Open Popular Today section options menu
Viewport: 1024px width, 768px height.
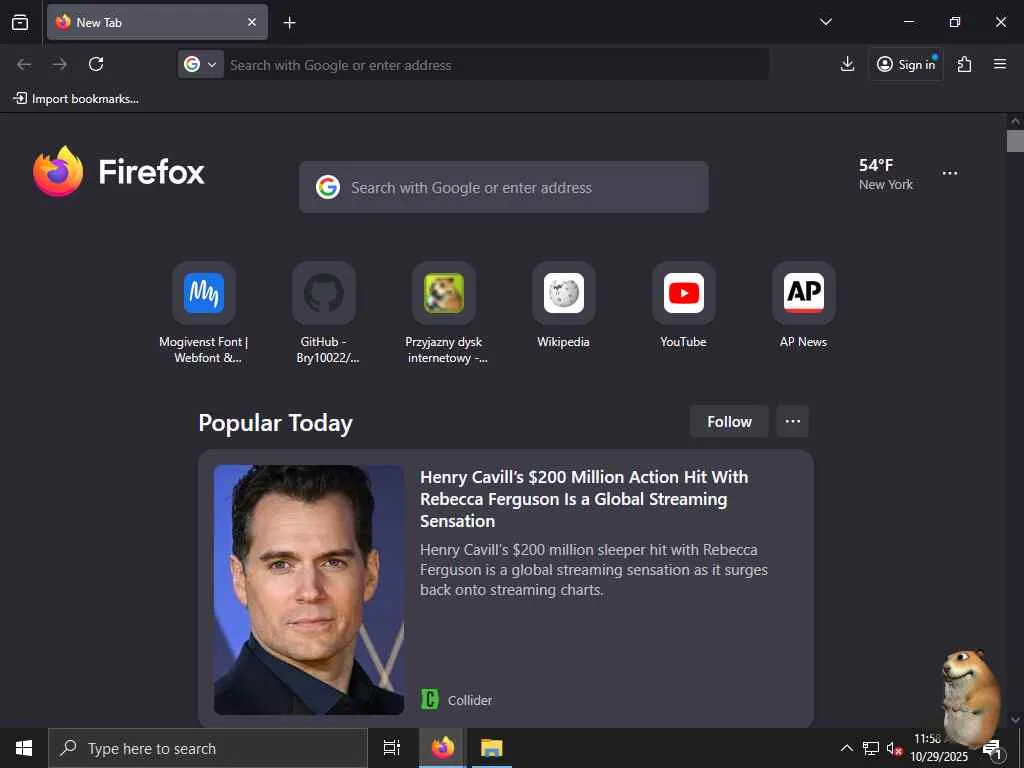(793, 421)
